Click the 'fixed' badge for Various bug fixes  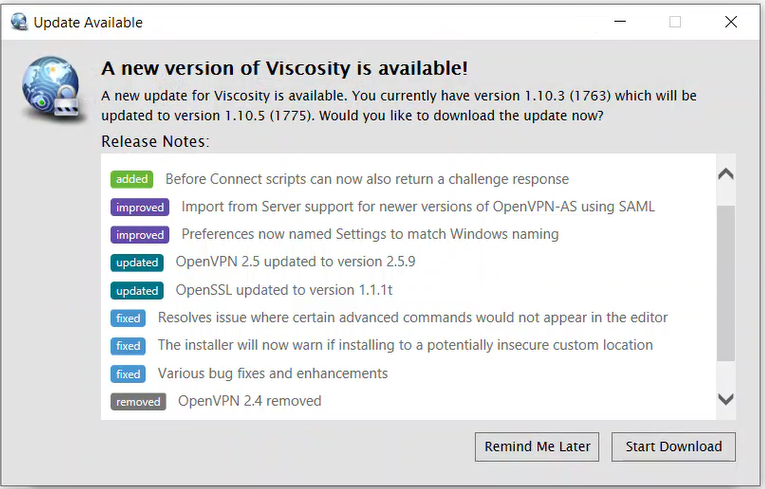[x=128, y=374]
